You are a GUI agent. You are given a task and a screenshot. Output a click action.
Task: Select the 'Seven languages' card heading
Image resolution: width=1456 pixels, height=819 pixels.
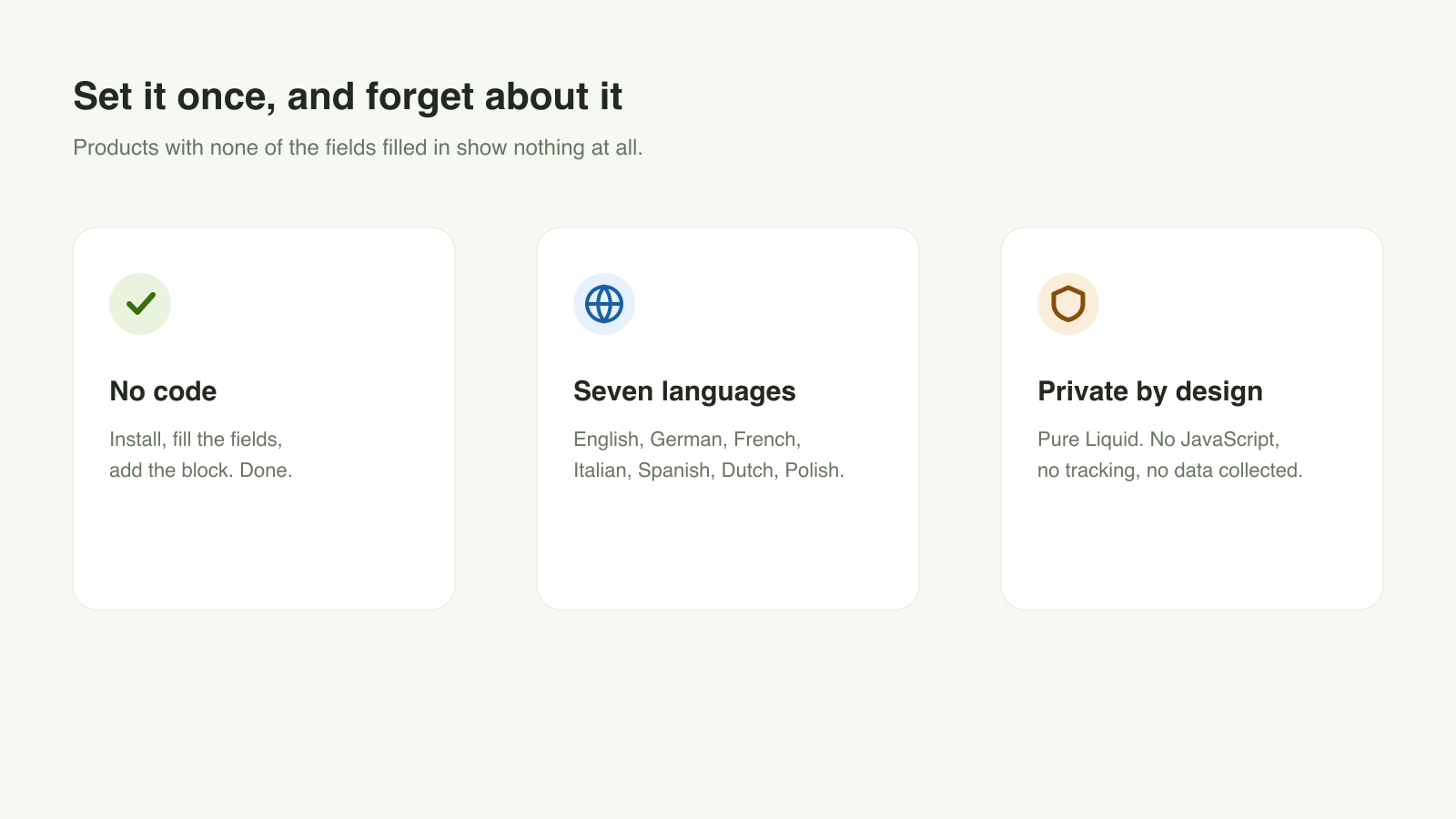click(684, 391)
